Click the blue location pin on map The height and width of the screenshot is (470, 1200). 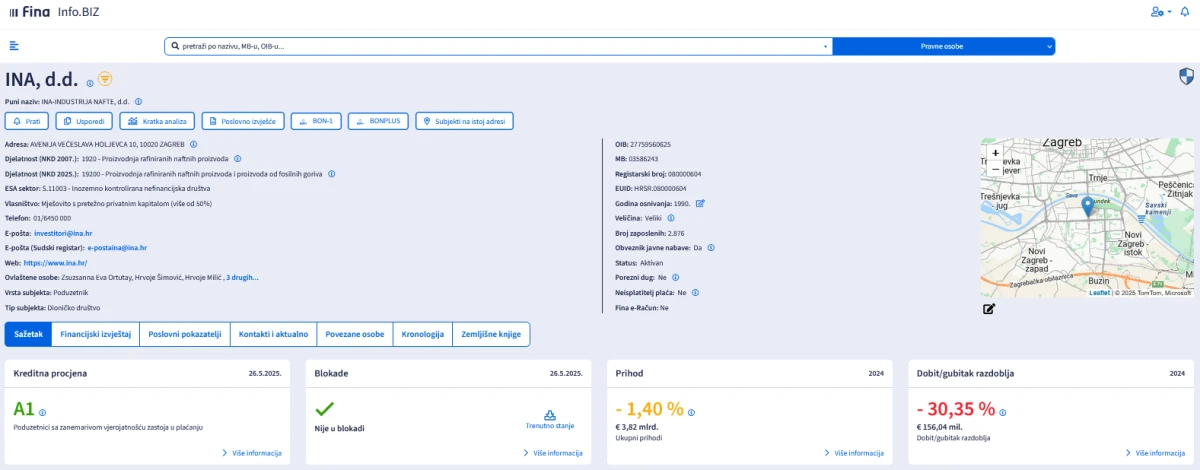(1088, 206)
